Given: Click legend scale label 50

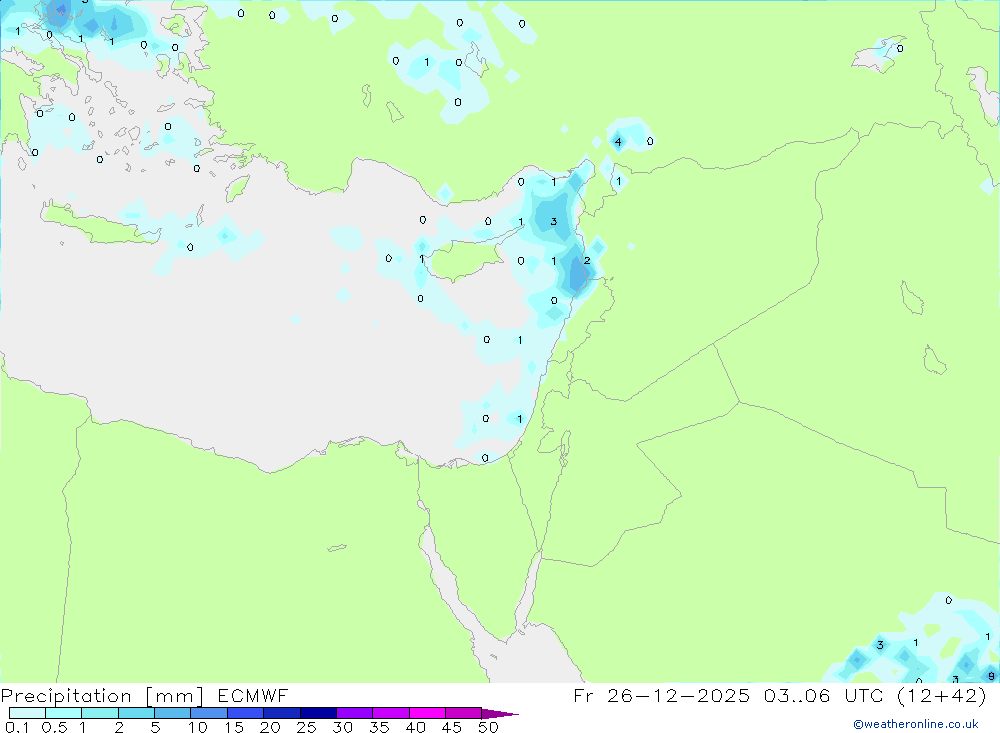Looking at the screenshot, I should tap(489, 727).
